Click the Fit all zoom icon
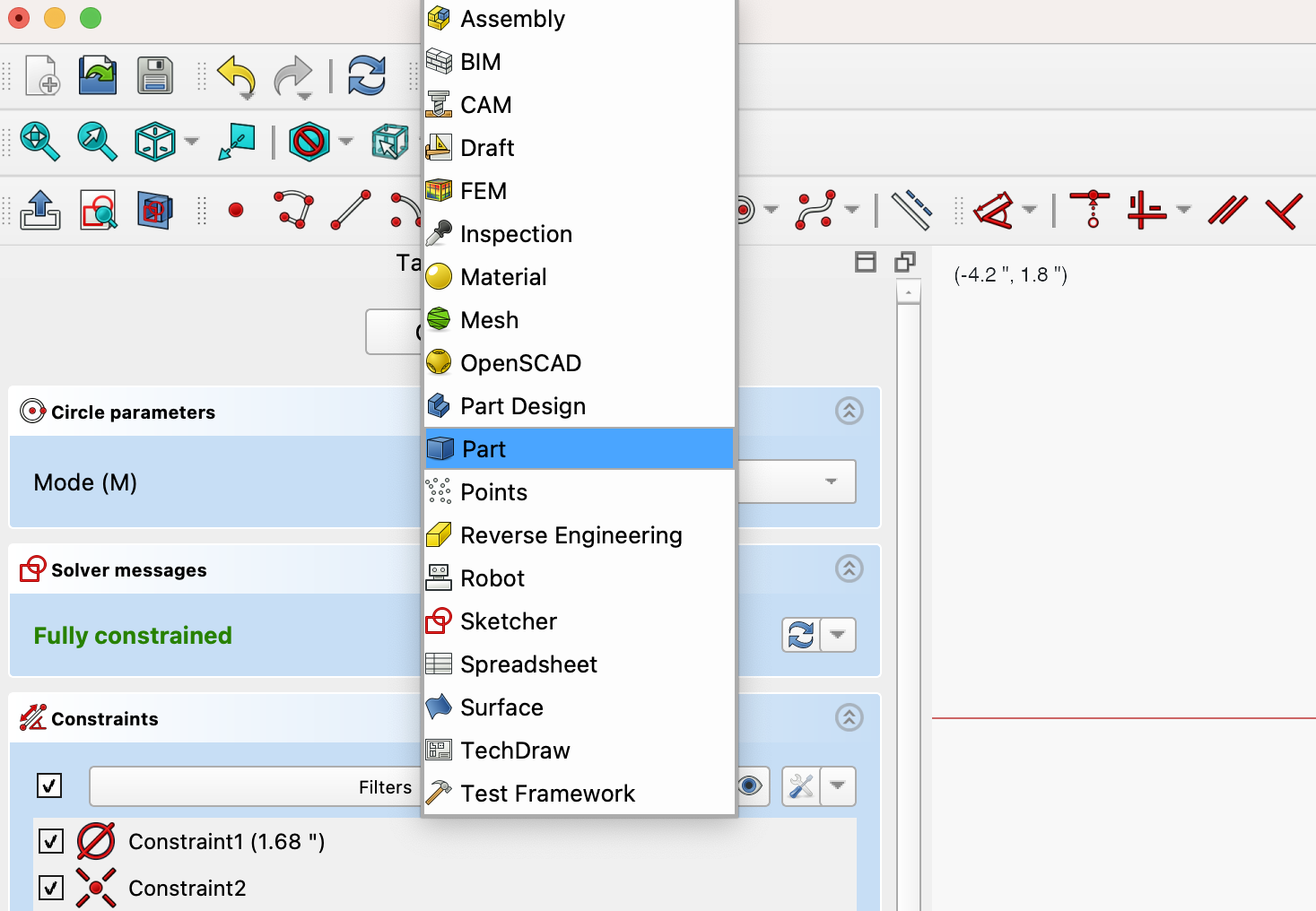Image resolution: width=1316 pixels, height=911 pixels. [x=39, y=142]
